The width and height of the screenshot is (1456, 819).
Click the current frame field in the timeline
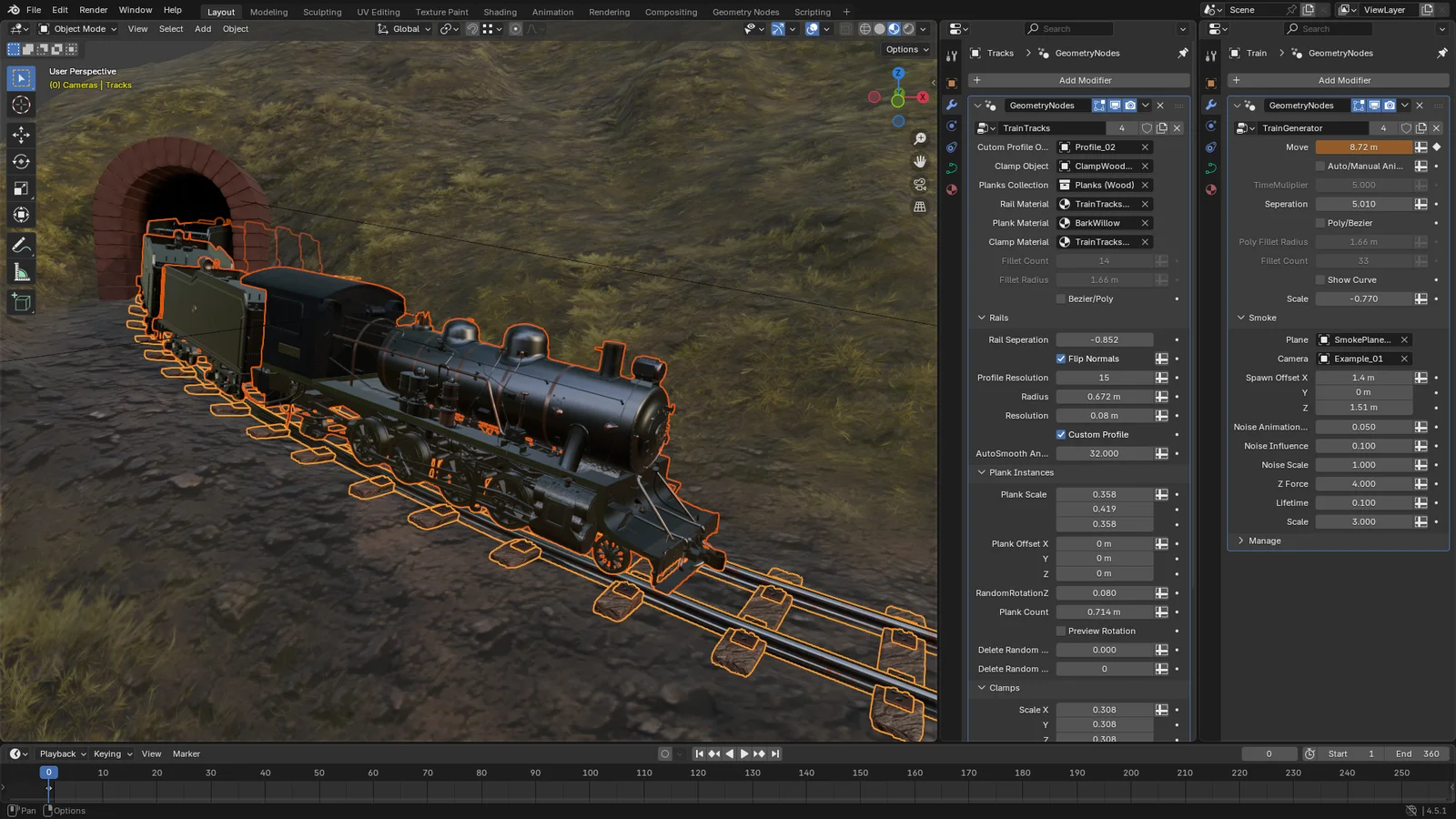click(1269, 753)
